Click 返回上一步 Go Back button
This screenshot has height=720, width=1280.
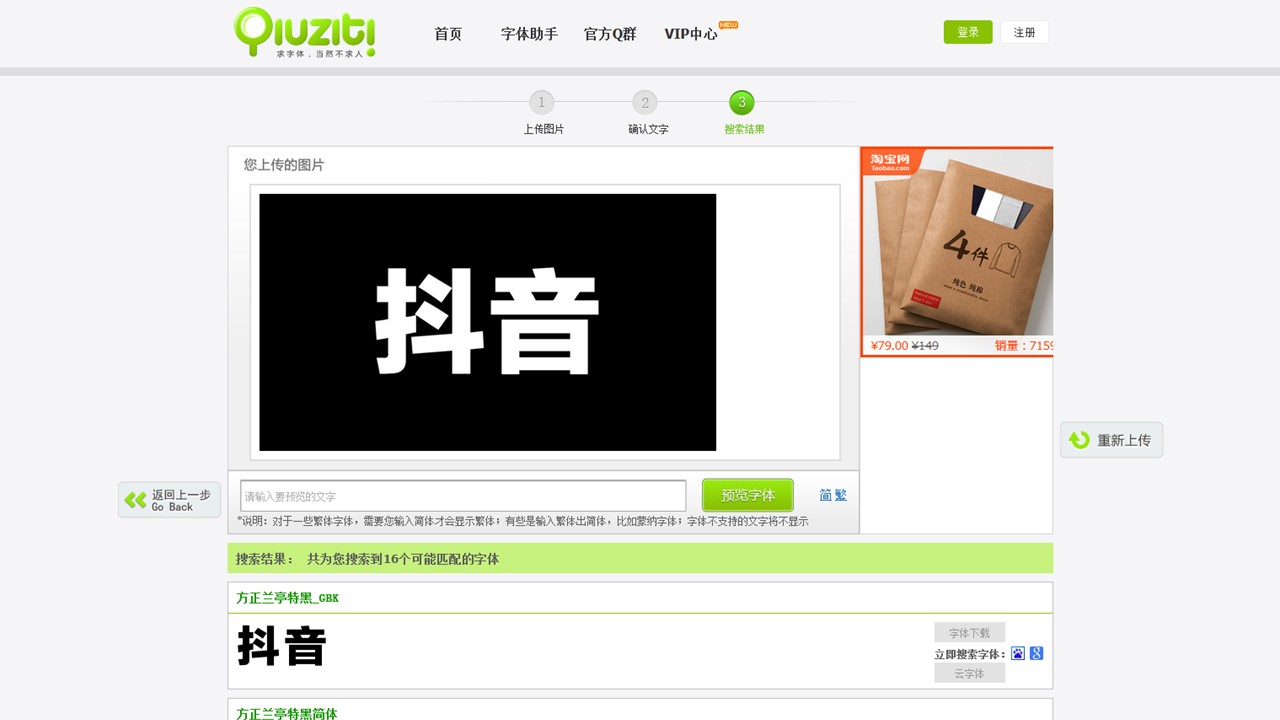[x=169, y=500]
